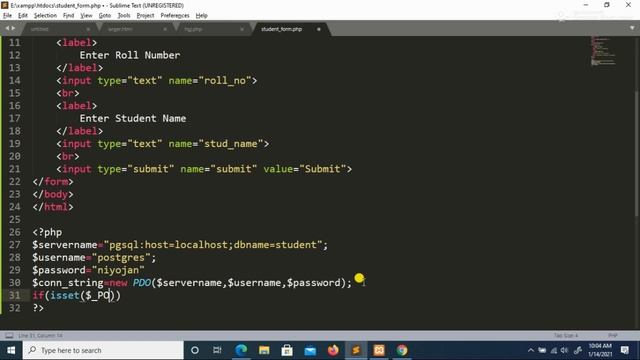This screenshot has height=360, width=640.
Task: Toggle side bar icon in status bar
Action: pos(9,336)
